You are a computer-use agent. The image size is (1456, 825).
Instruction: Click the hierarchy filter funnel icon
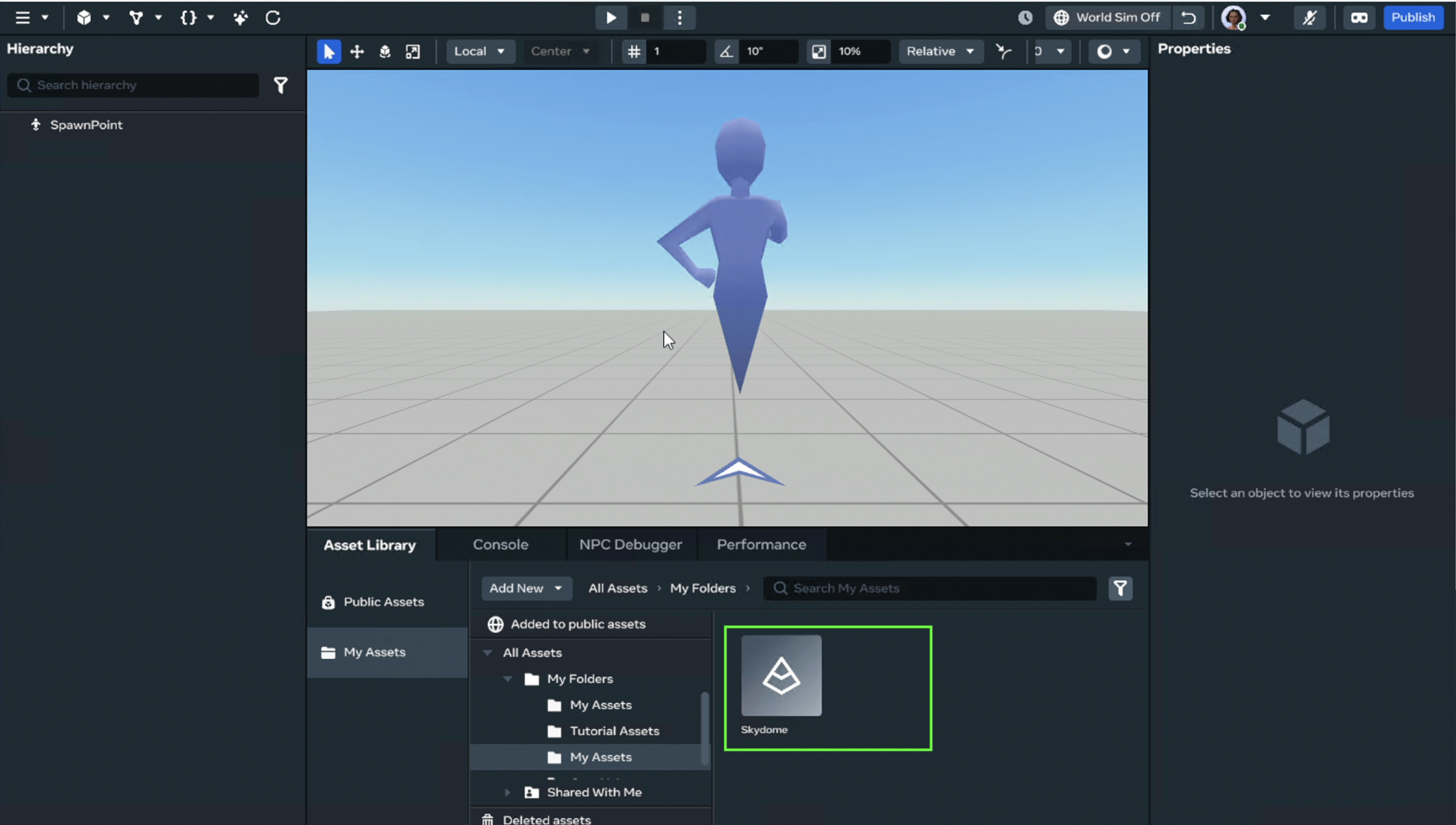[x=281, y=85]
